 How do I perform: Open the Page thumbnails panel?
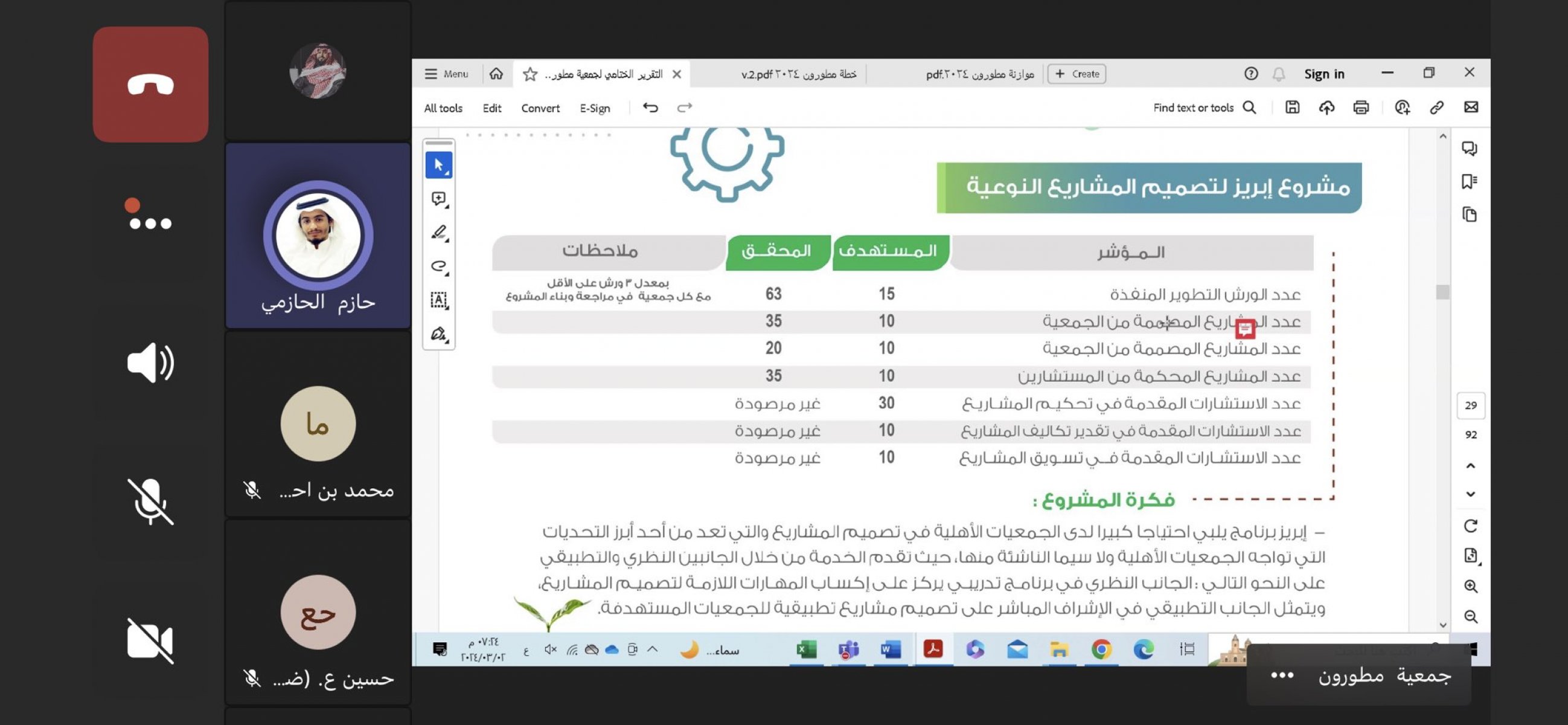1470,214
